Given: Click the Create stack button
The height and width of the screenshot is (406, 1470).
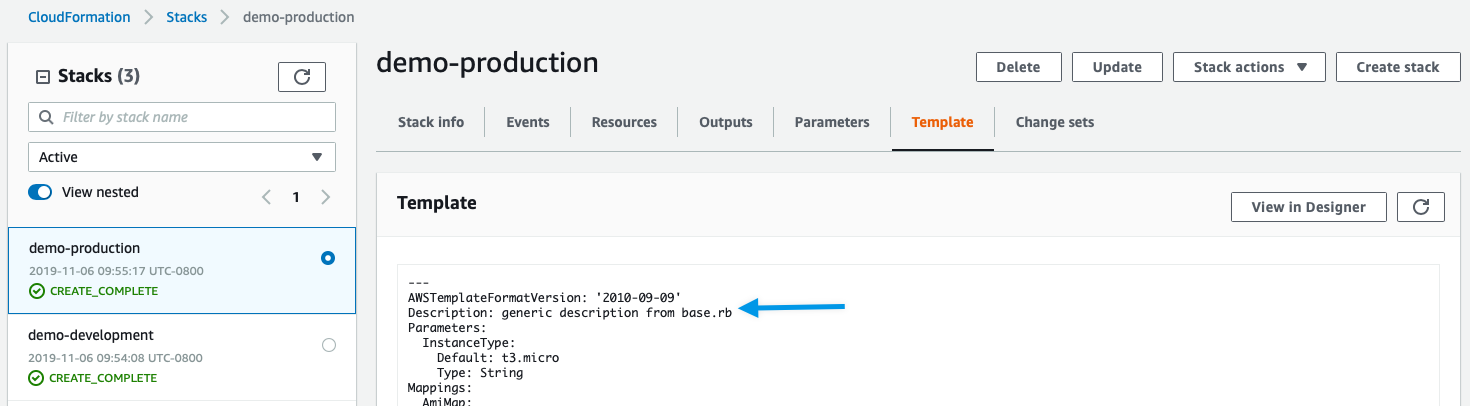Looking at the screenshot, I should click(x=1398, y=67).
